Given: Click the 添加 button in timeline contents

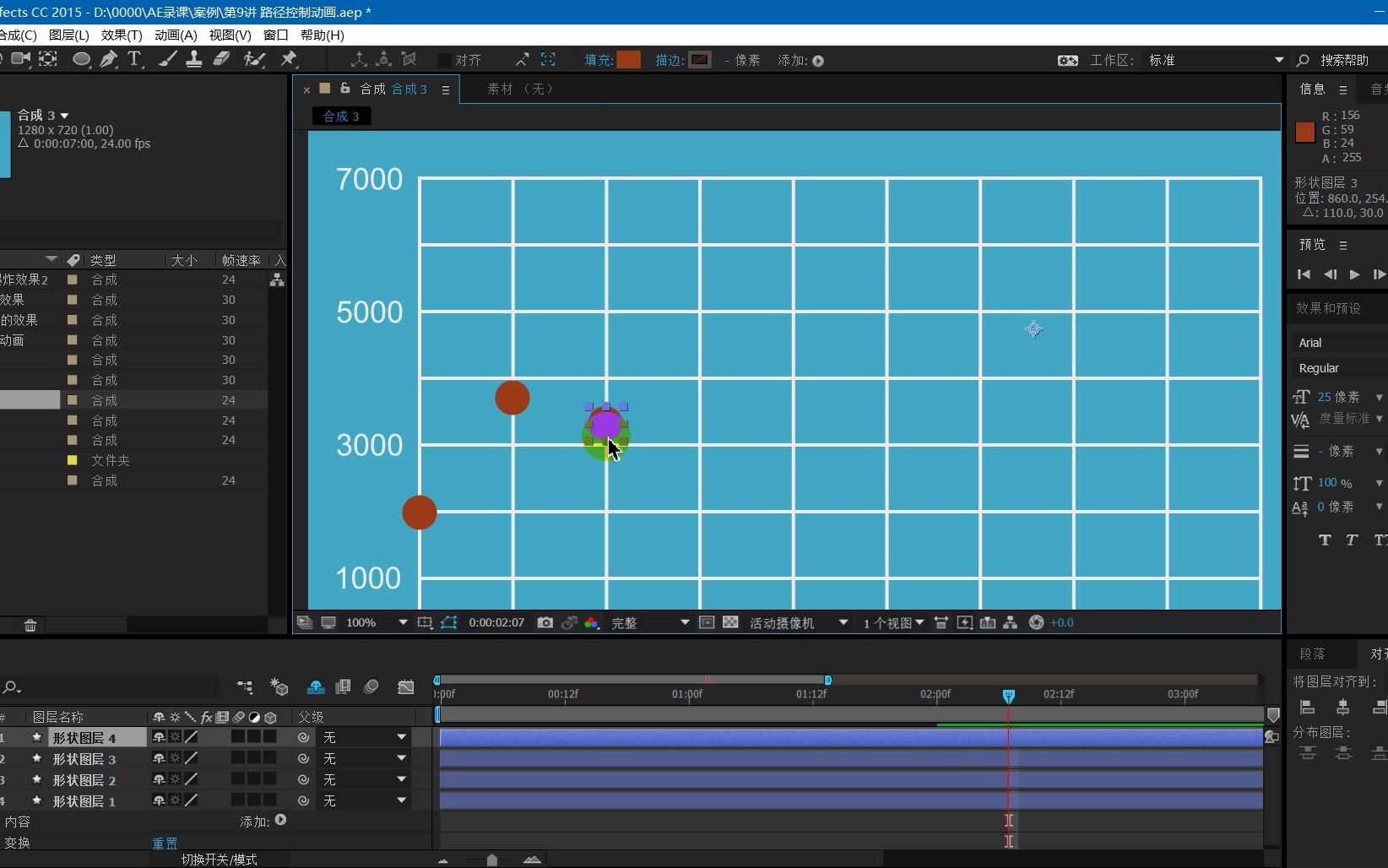Looking at the screenshot, I should click(280, 820).
